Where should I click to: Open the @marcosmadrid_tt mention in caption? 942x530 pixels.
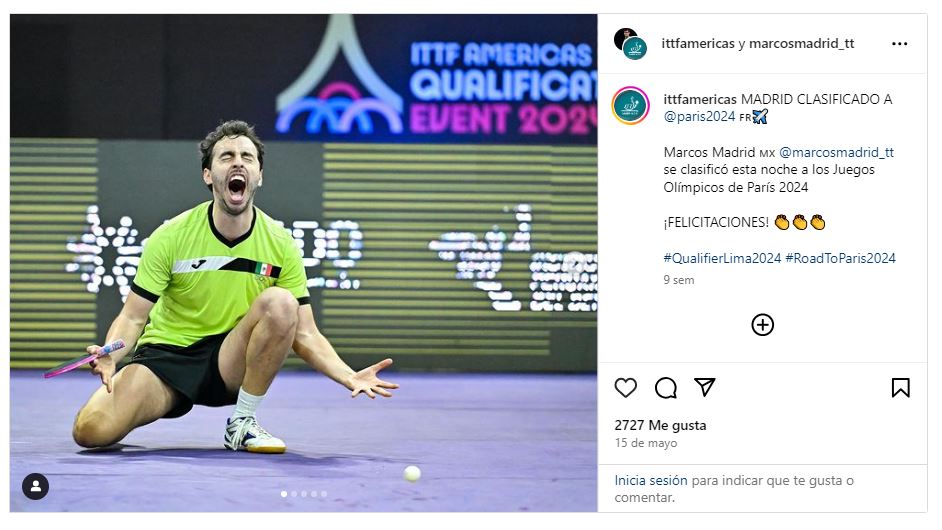pyautogui.click(x=836, y=152)
